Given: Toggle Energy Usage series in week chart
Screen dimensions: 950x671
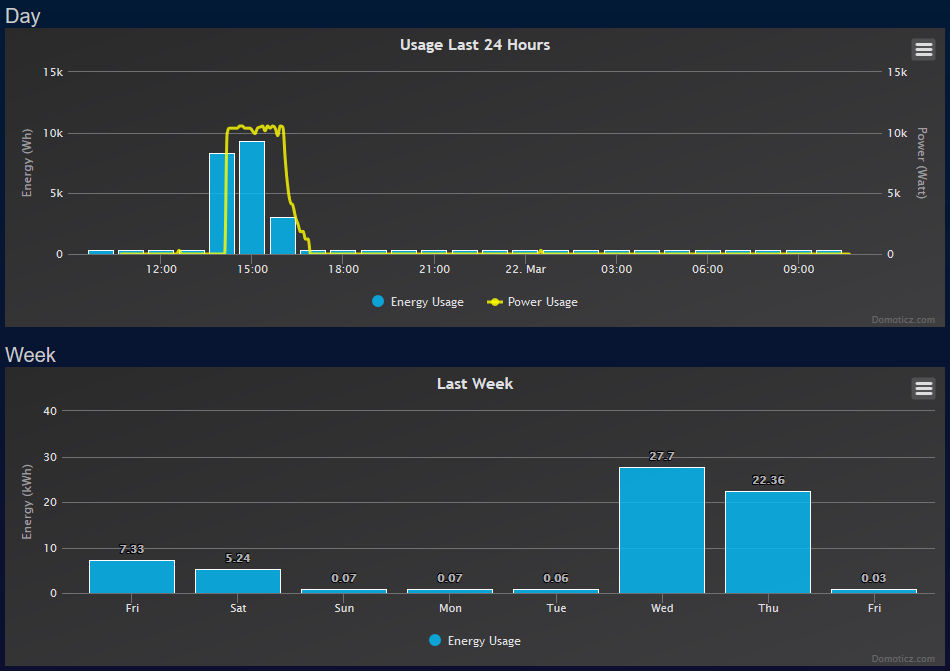Looking at the screenshot, I should pos(484,641).
